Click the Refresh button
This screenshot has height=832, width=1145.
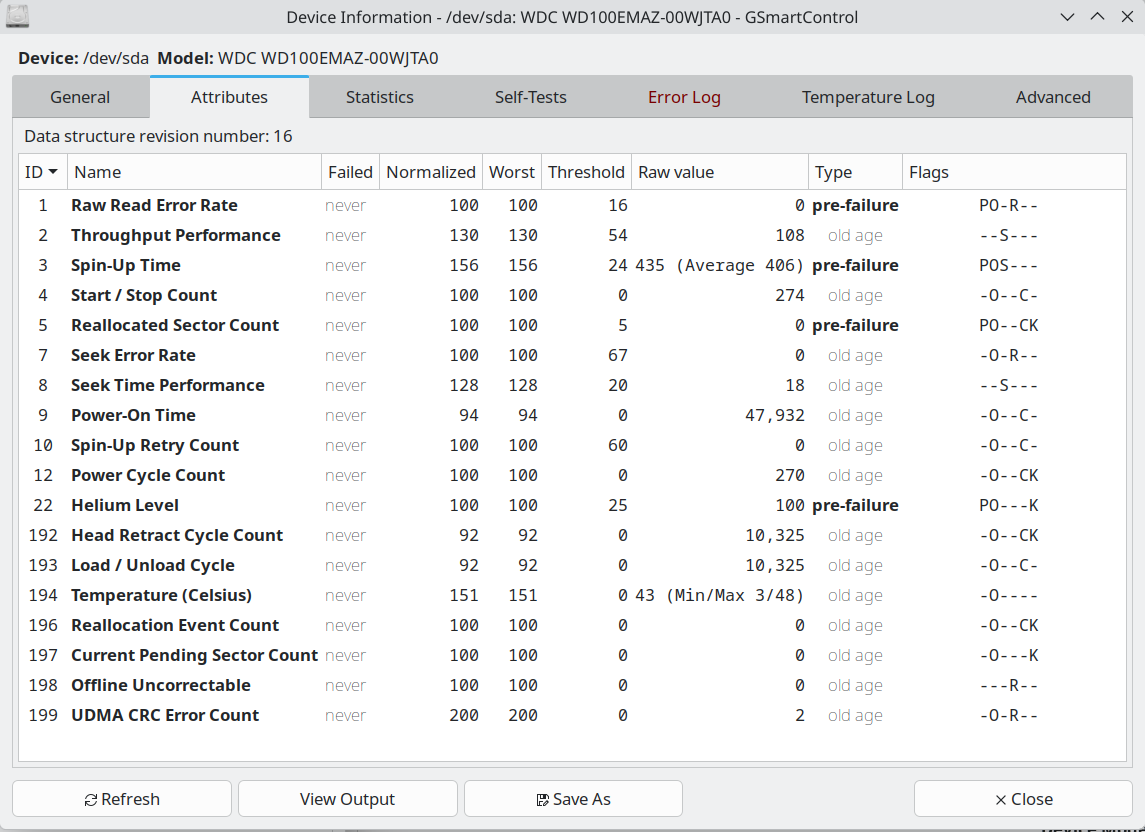pyautogui.click(x=122, y=799)
